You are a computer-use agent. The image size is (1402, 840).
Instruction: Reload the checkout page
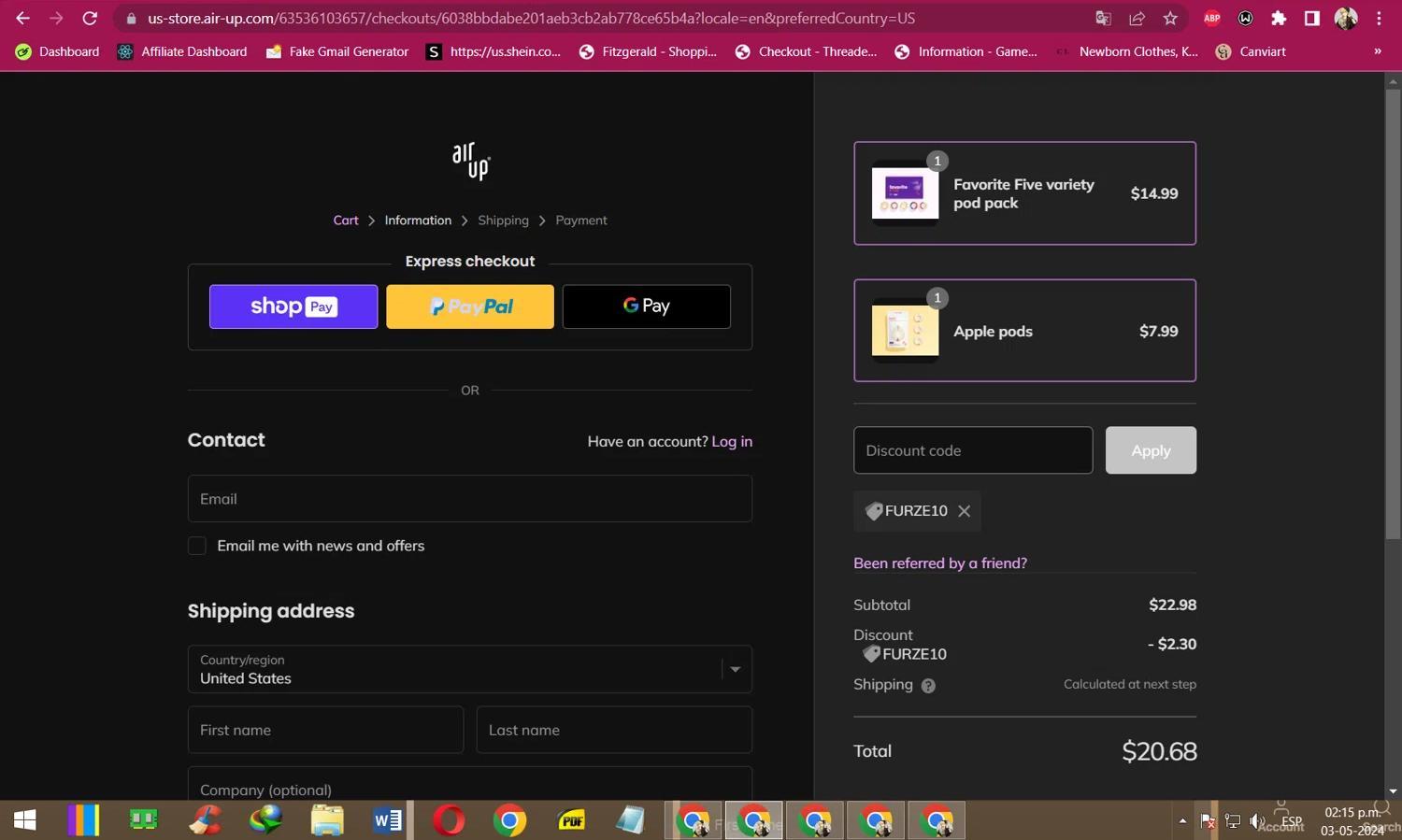(90, 18)
